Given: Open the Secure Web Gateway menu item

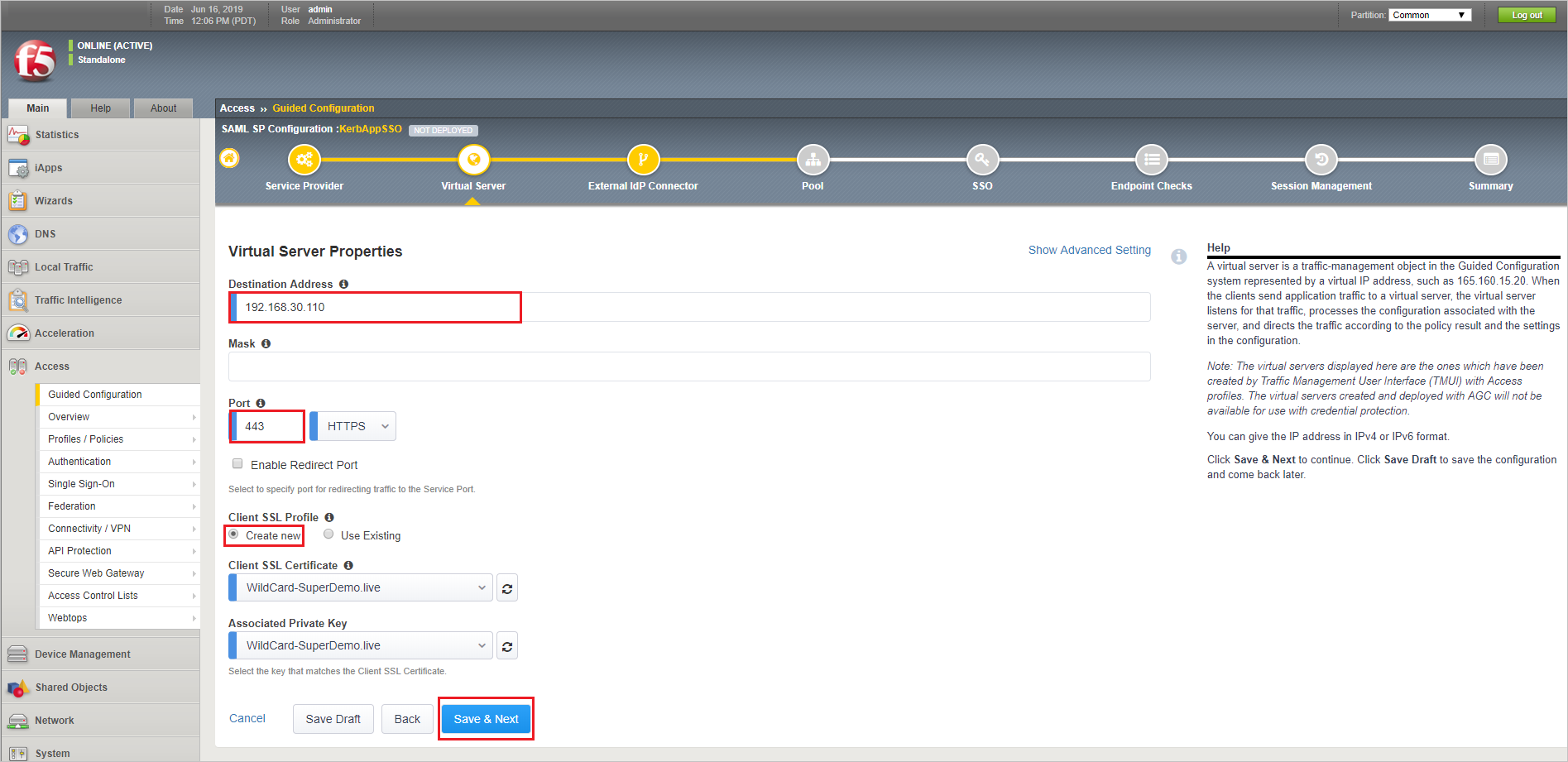Looking at the screenshot, I should pyautogui.click(x=119, y=573).
